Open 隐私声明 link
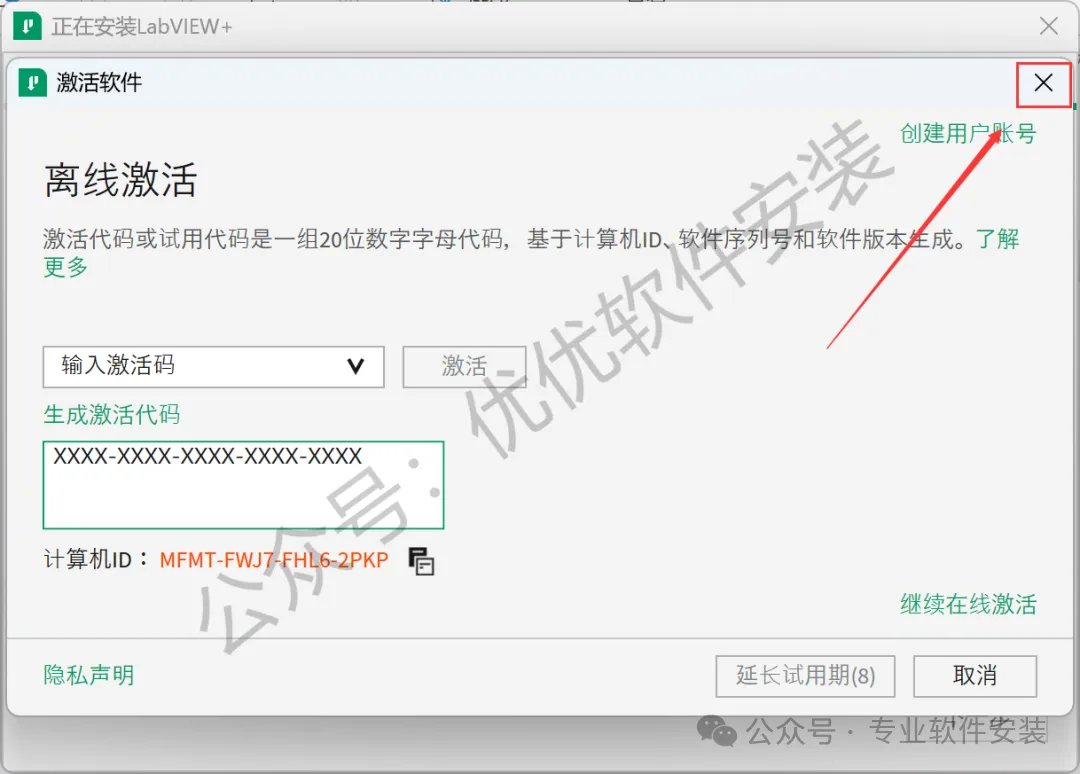Screen dimensions: 1080x774 click(x=89, y=675)
